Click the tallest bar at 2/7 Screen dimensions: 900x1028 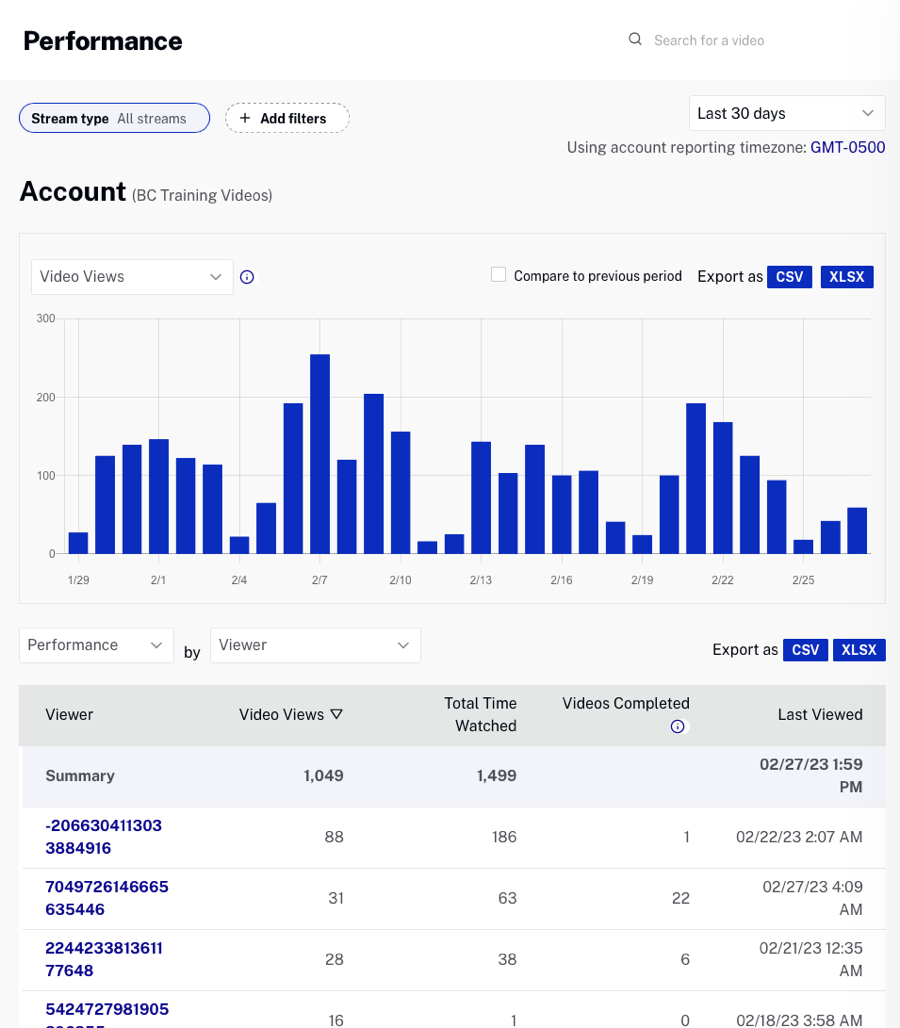(320, 453)
